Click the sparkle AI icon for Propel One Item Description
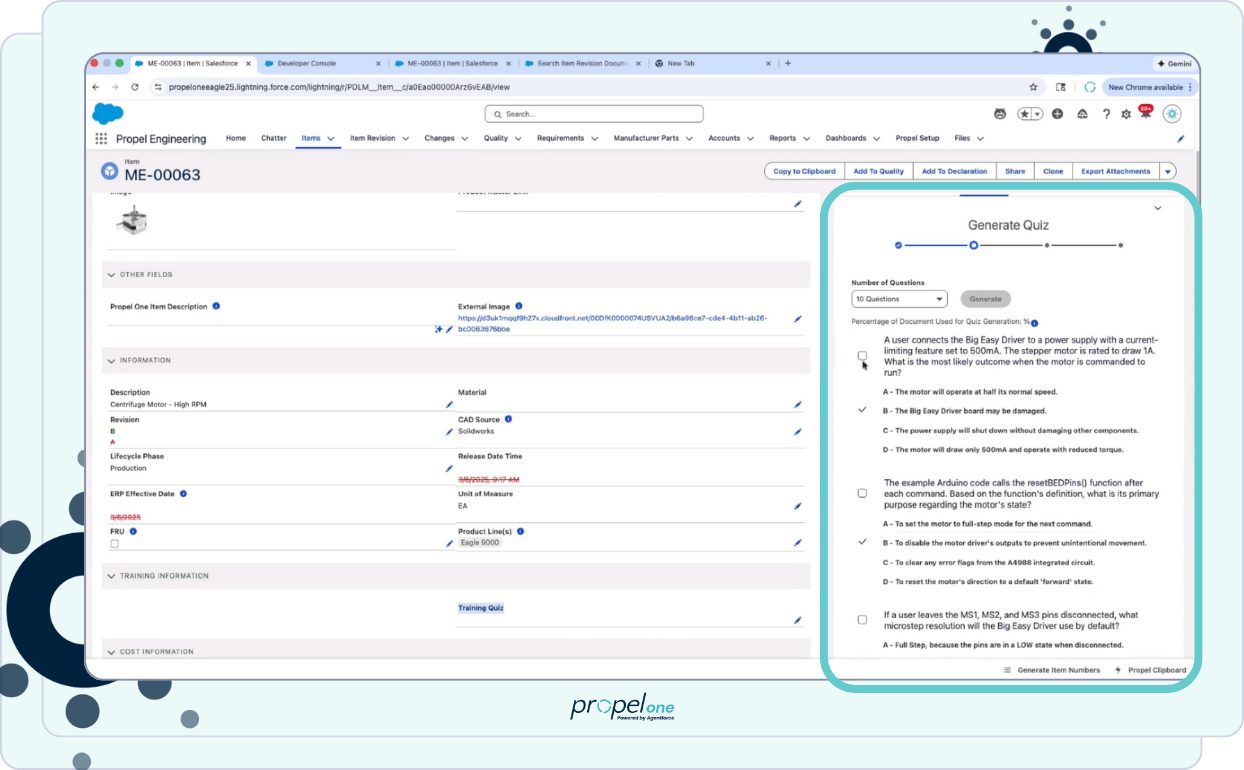Image resolution: width=1244 pixels, height=770 pixels. pos(438,329)
